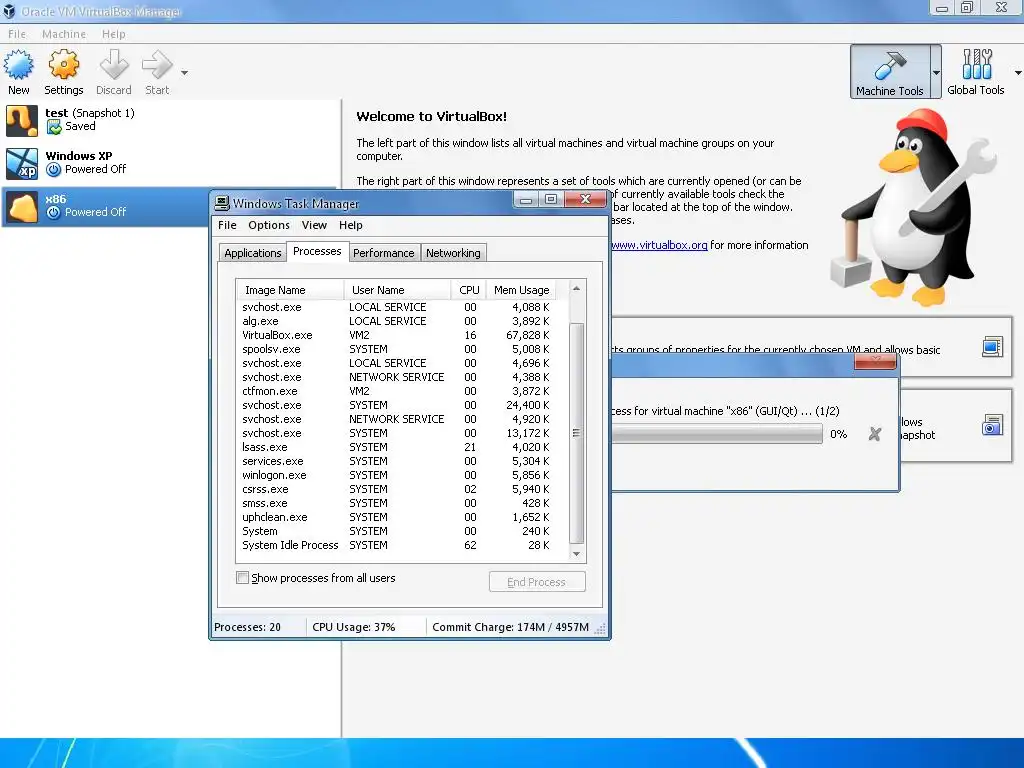
Task: Click x86 Powered Off status icon
Action: [x=54, y=212]
